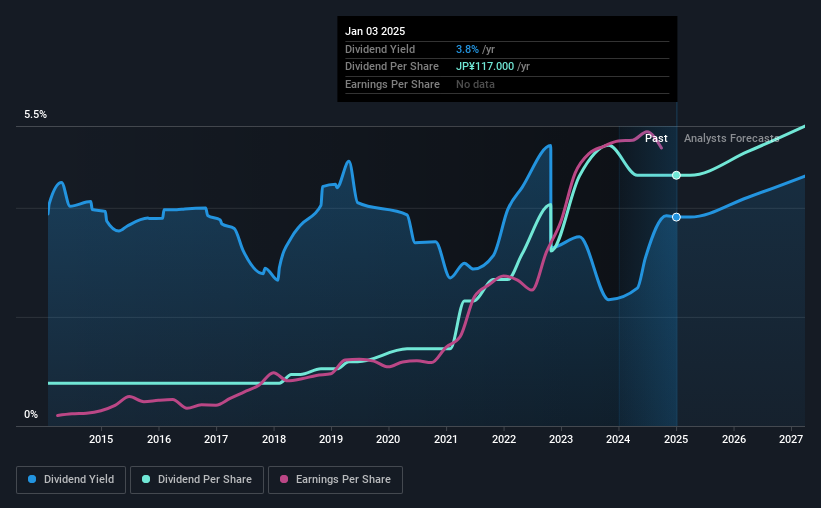The image size is (821, 508).
Task: Click the 2017 x-axis label
Action: click(x=216, y=439)
